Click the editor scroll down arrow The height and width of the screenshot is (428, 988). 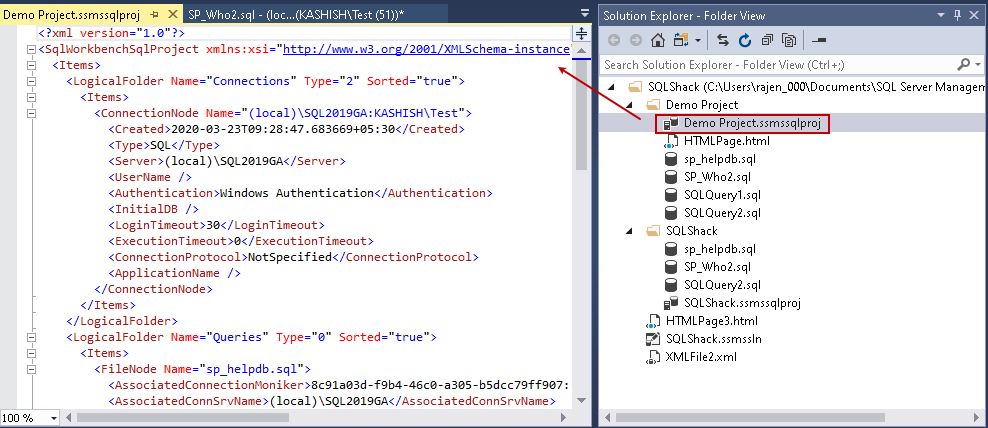tap(581, 401)
